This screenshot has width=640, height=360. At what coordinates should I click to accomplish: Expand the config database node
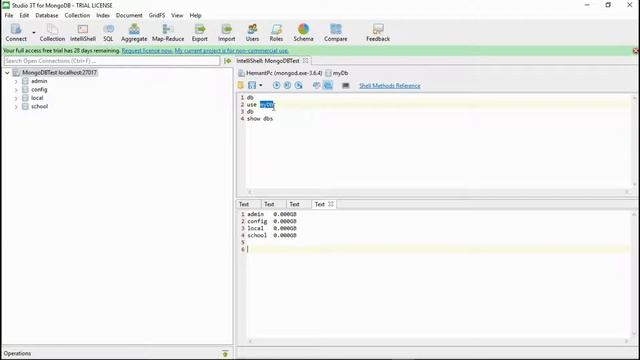(16, 90)
